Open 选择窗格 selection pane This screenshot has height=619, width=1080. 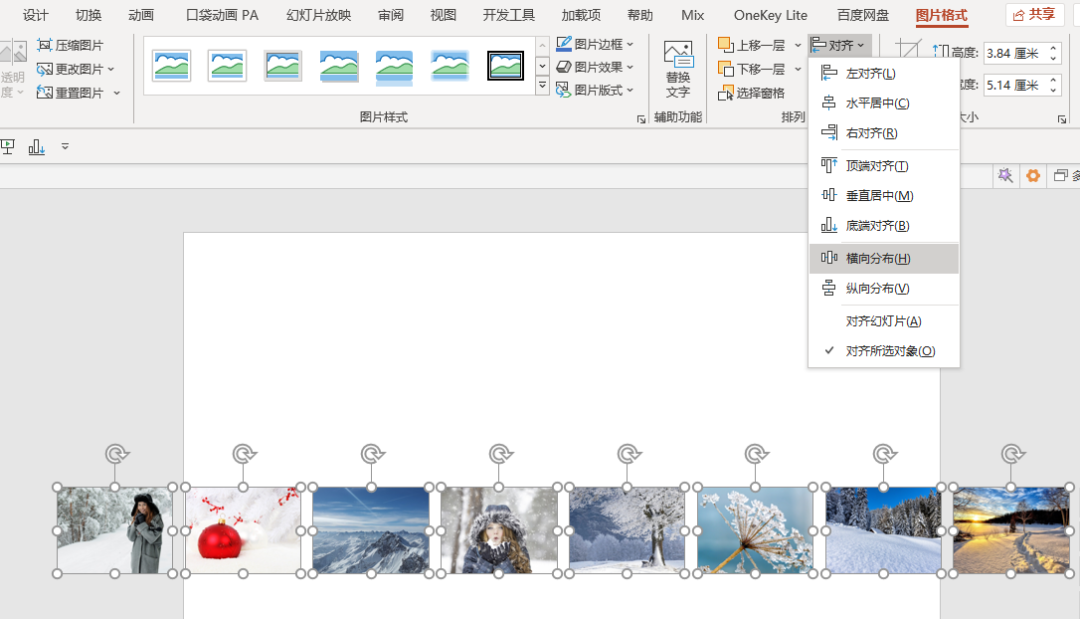(751, 93)
